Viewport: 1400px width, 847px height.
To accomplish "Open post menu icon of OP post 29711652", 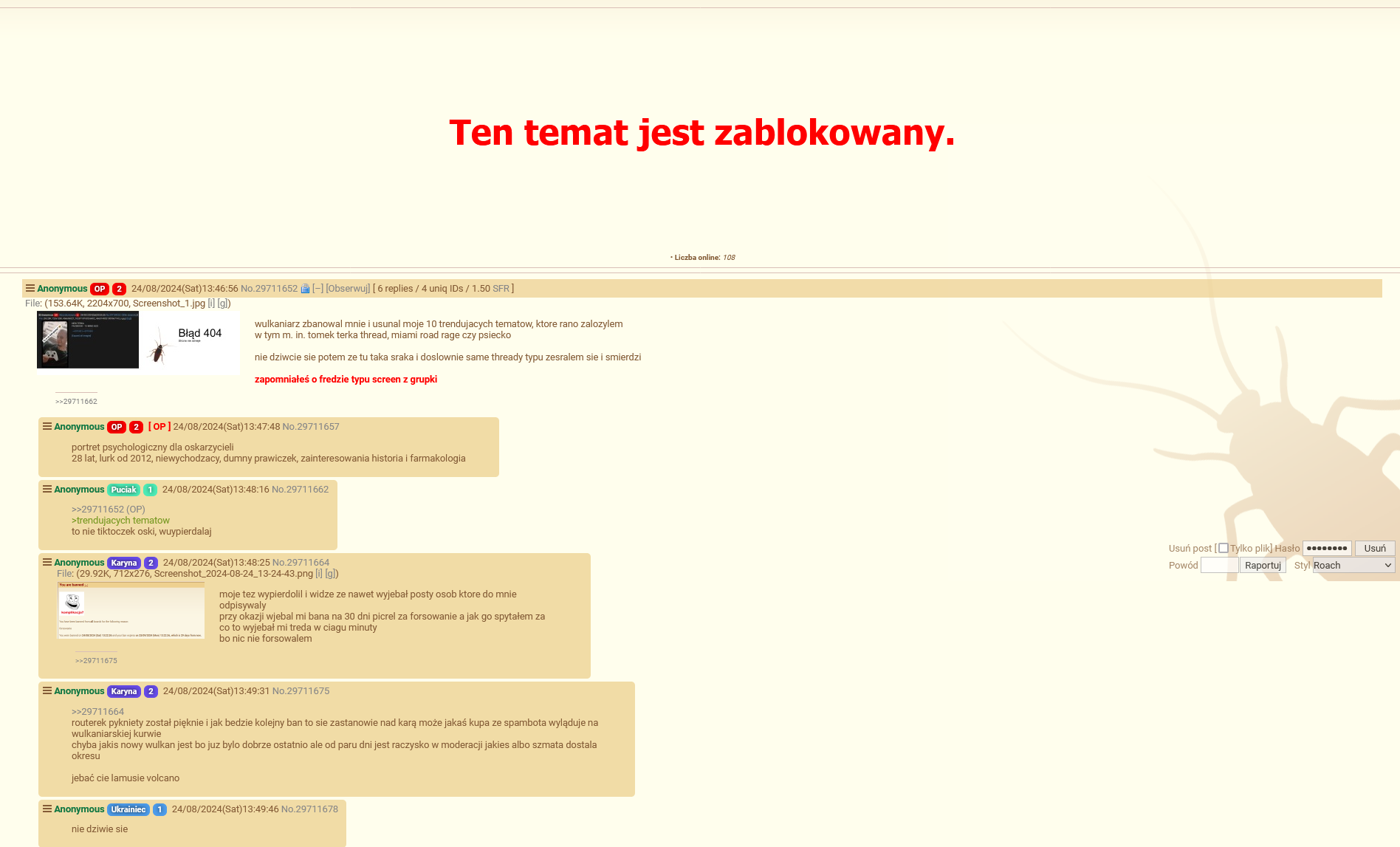I will pos(30,288).
